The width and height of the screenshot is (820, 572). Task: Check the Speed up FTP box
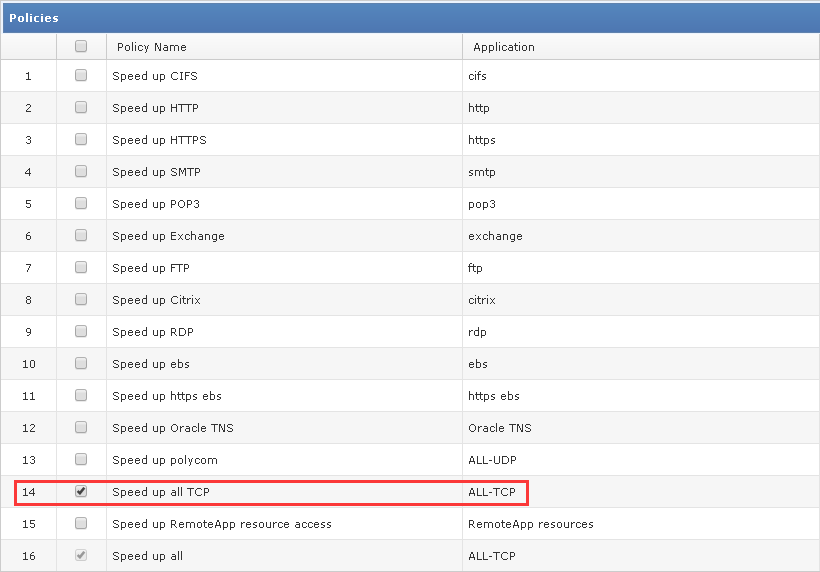(x=81, y=267)
